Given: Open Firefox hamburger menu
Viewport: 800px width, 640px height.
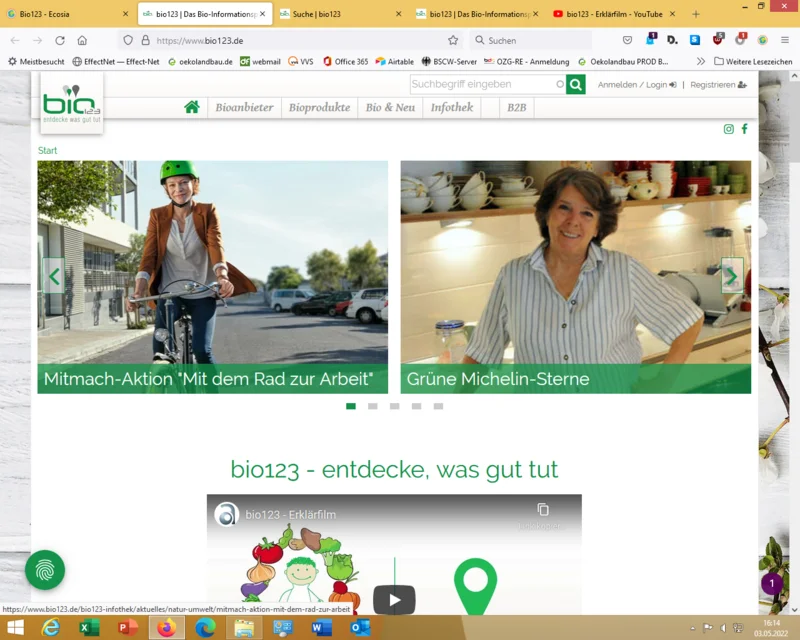Looking at the screenshot, I should coord(785,40).
